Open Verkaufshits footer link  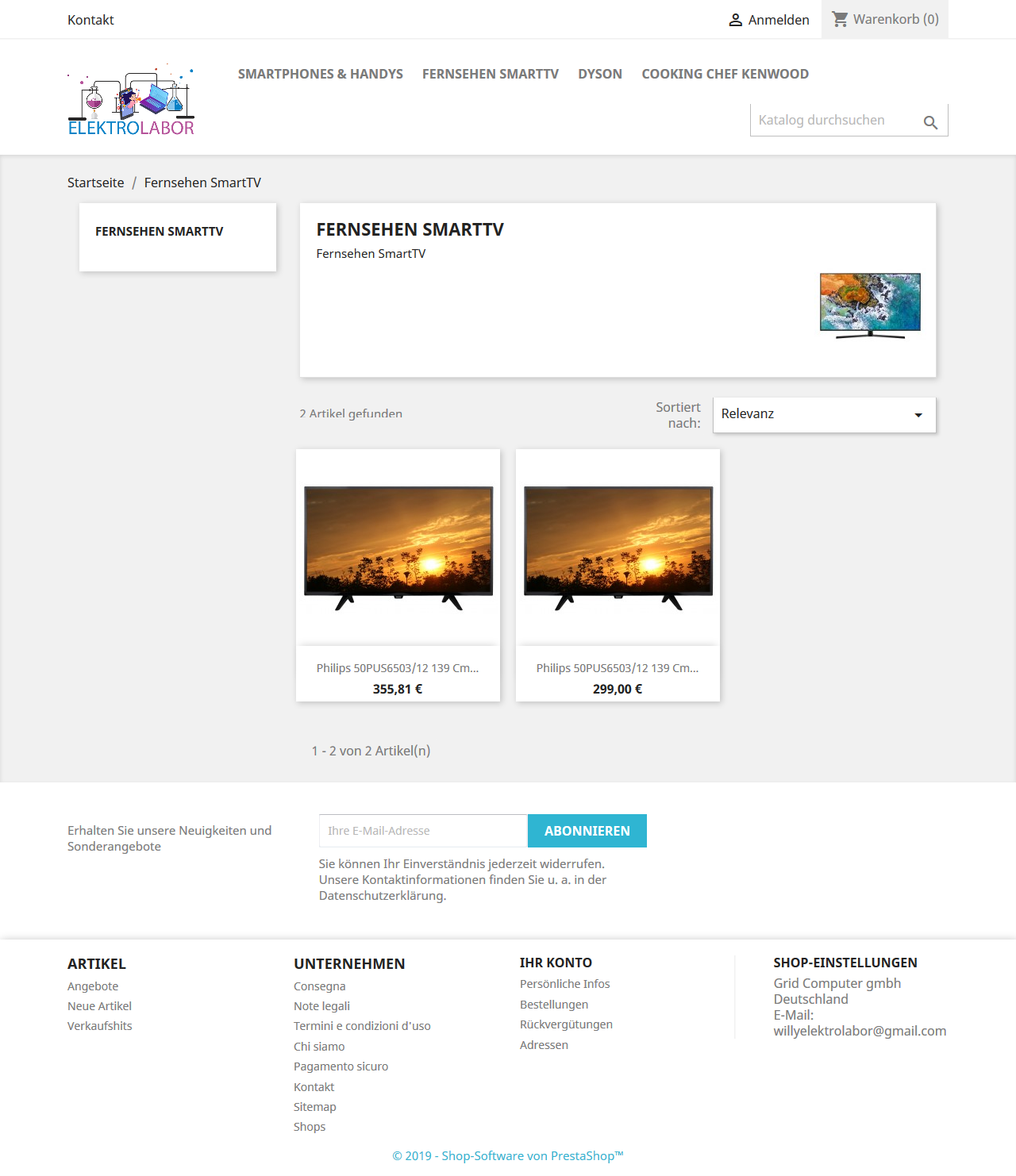coord(100,1026)
